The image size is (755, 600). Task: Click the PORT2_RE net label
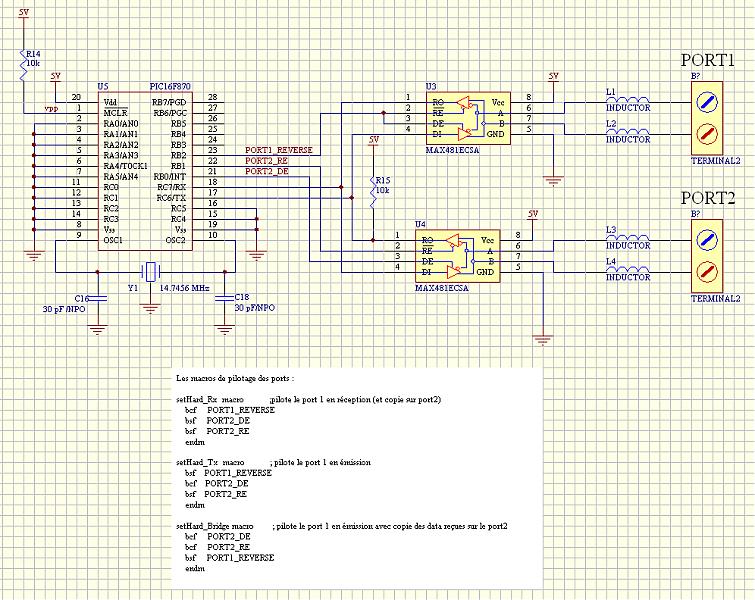[x=267, y=161]
